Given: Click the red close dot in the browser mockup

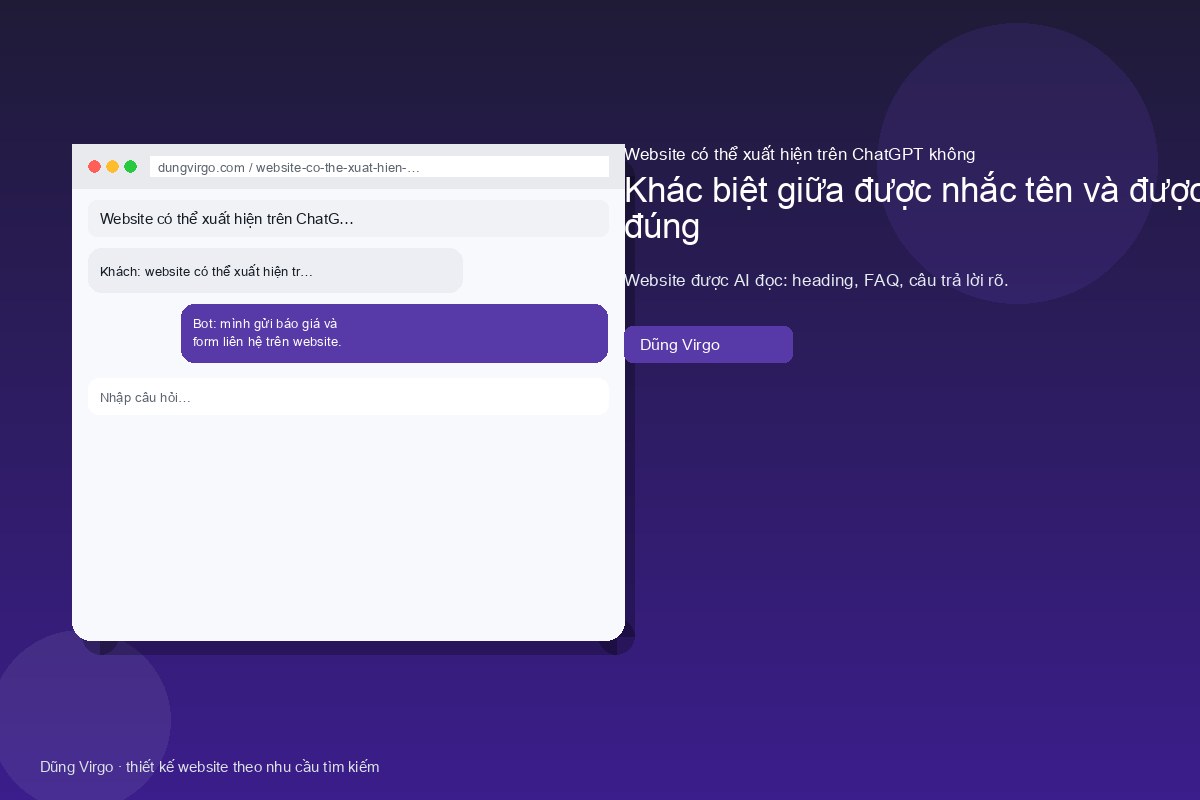Looking at the screenshot, I should click(x=95, y=167).
